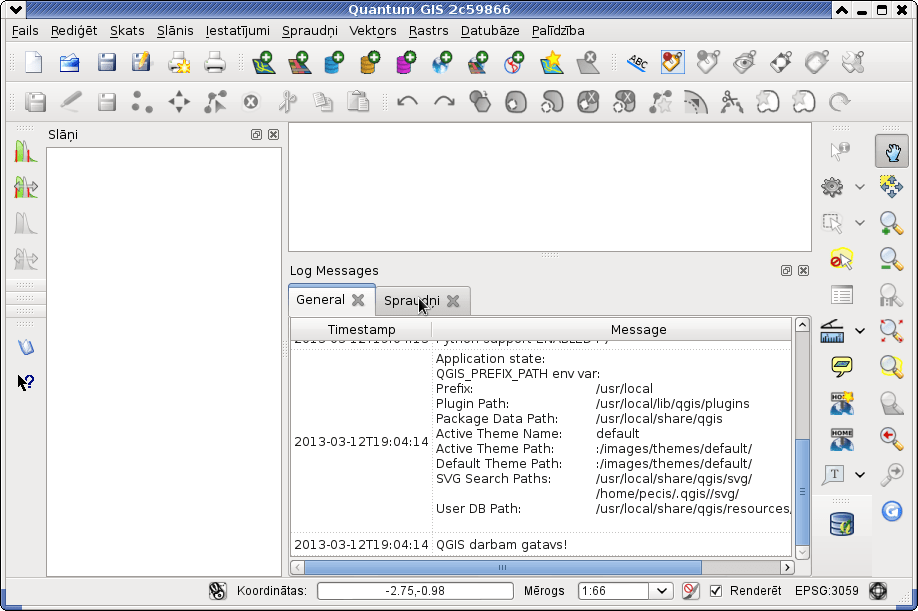Click the Map Tips speech bubble icon
This screenshot has height=611, width=918.
pyautogui.click(x=841, y=367)
